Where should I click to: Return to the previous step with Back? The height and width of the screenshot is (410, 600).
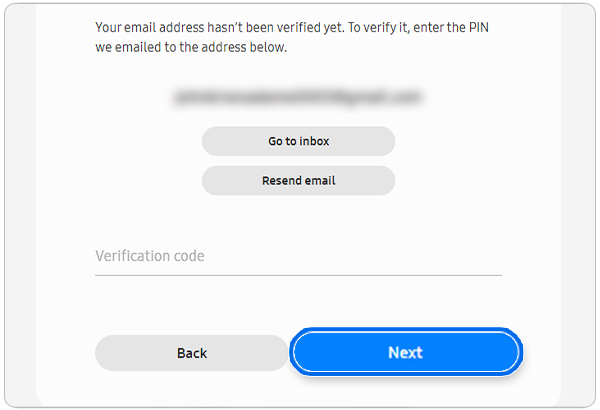pyautogui.click(x=191, y=353)
